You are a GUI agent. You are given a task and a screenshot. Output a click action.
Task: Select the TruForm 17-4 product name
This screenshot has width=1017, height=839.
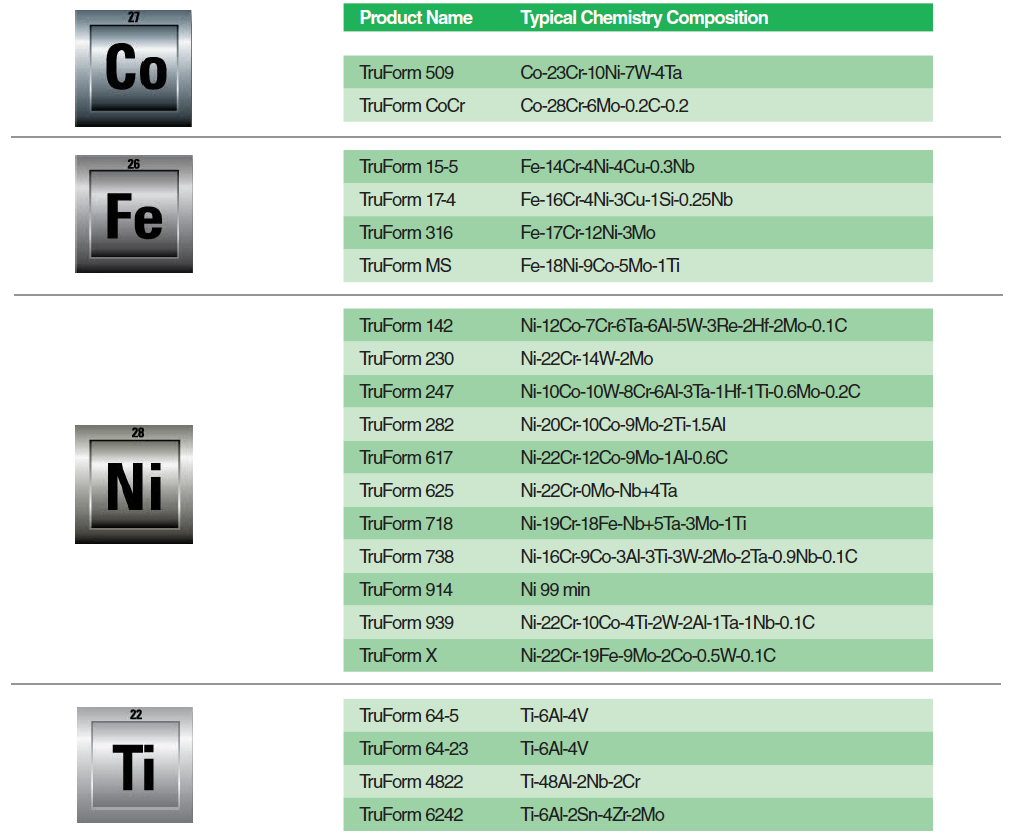(x=407, y=200)
